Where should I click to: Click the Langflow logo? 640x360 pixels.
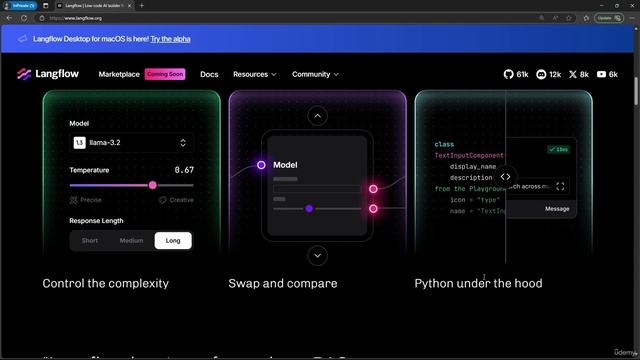48,74
